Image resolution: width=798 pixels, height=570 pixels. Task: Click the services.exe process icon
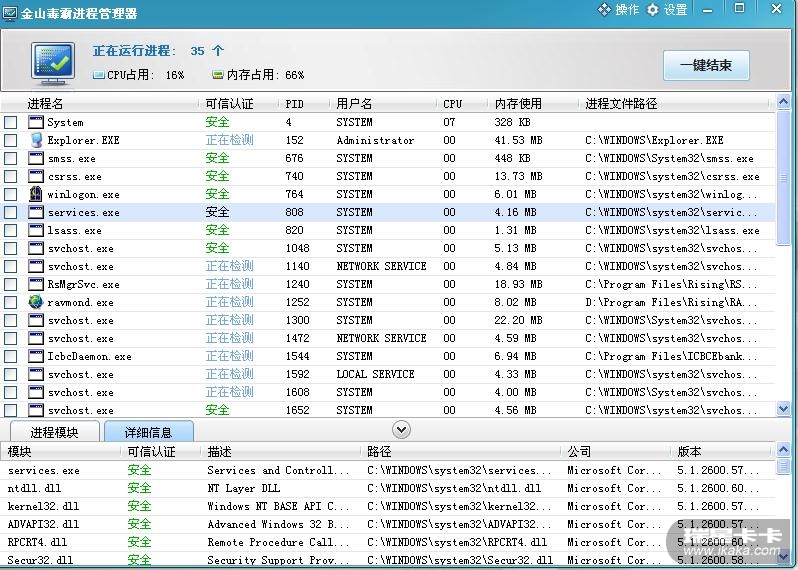pyautogui.click(x=36, y=212)
